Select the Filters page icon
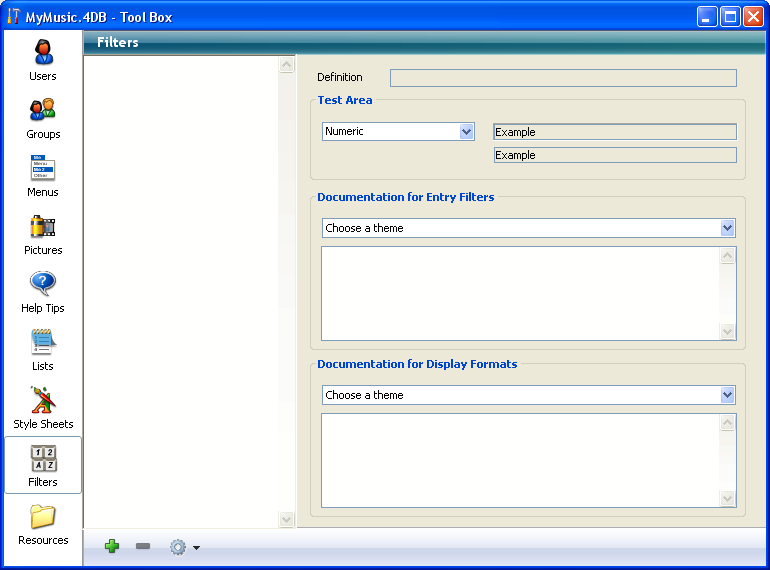The image size is (770, 570). (x=43, y=465)
